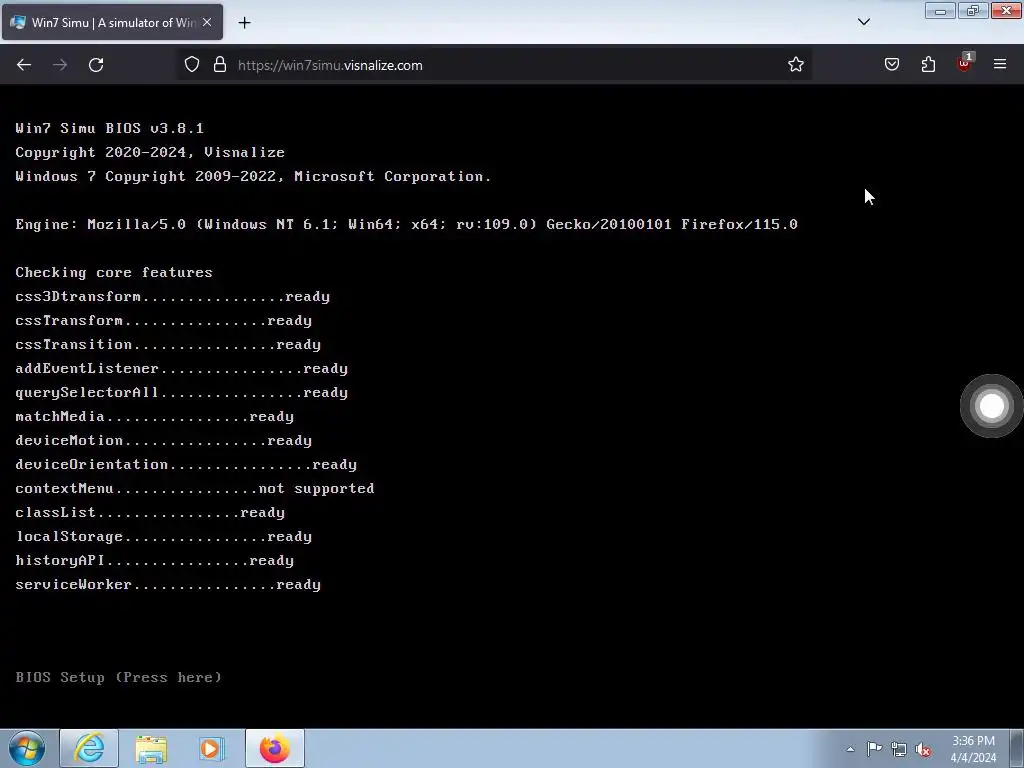This screenshot has height=768, width=1024.
Task: Show hidden system tray icons
Action: pyautogui.click(x=850, y=749)
